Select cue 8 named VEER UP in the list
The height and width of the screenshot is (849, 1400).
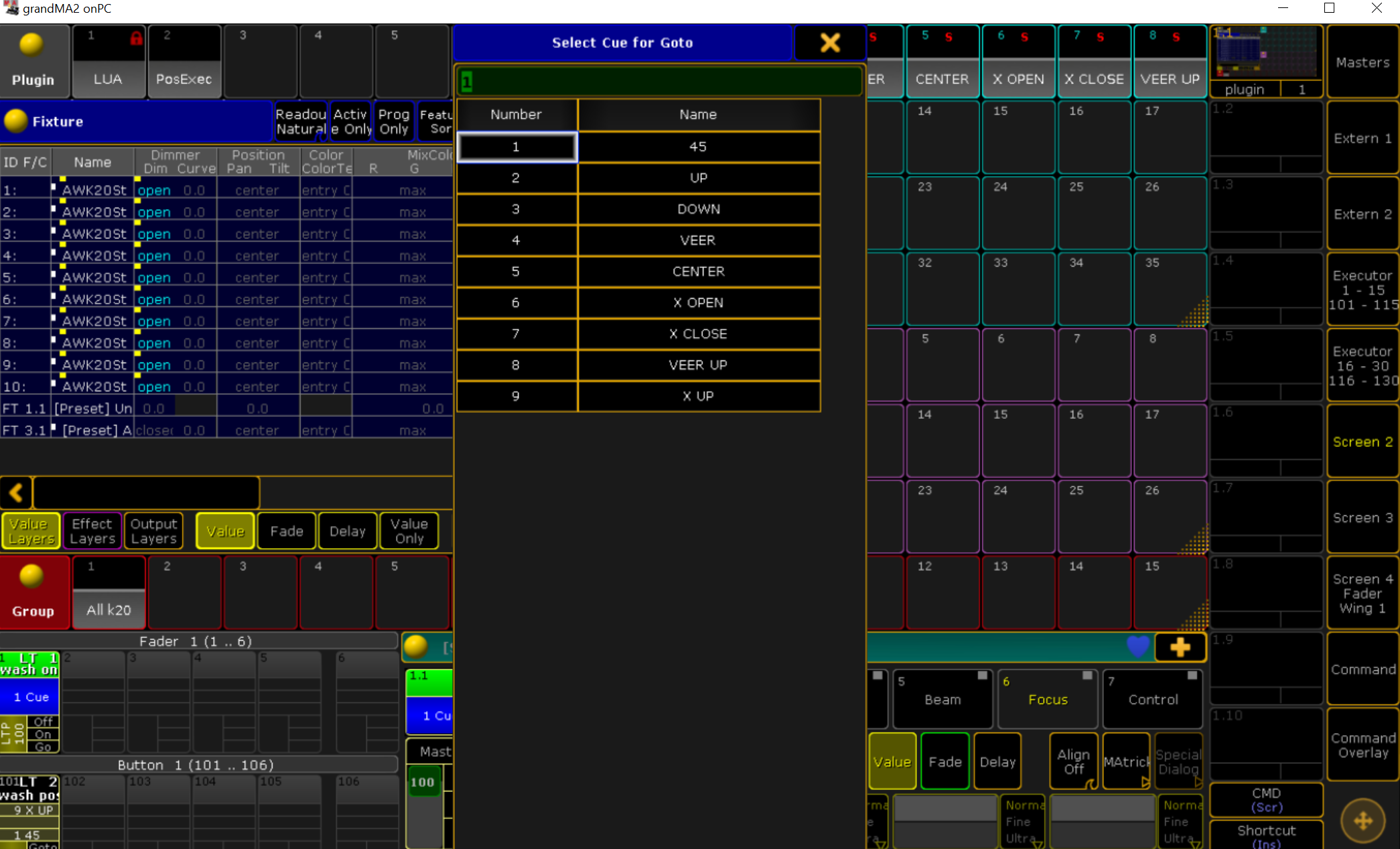click(x=638, y=365)
